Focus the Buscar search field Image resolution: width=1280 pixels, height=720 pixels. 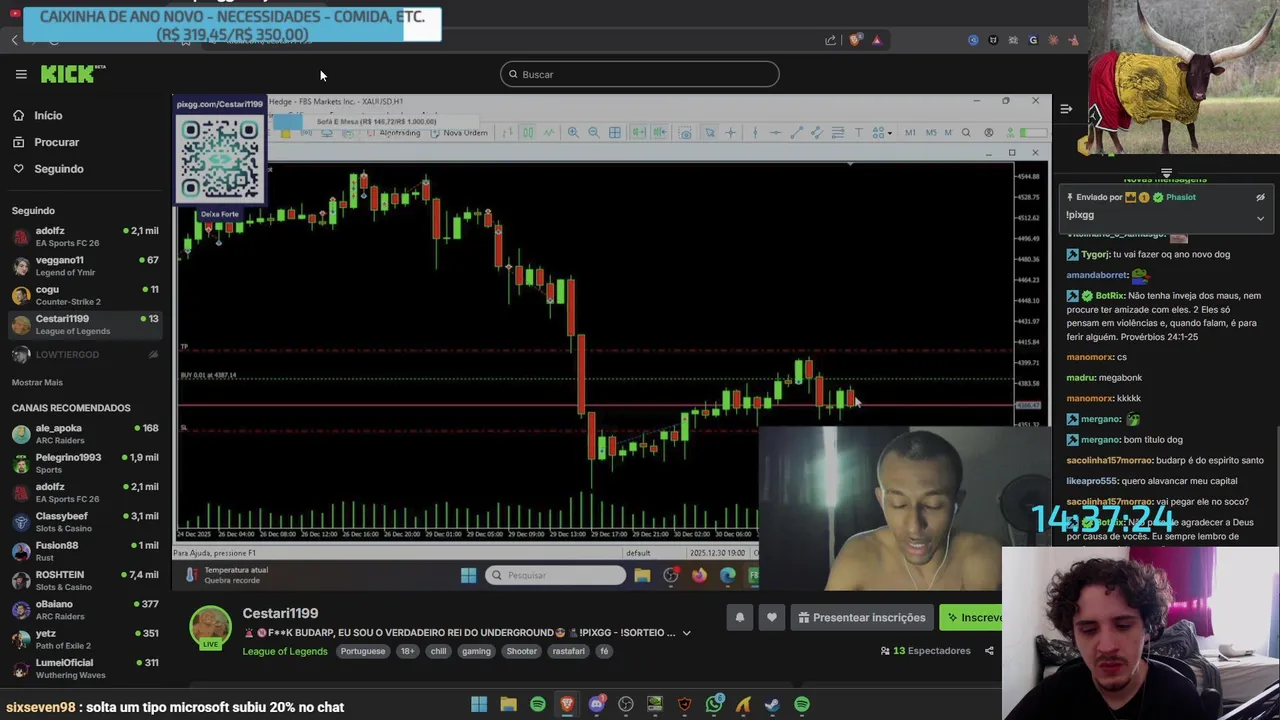[640, 74]
